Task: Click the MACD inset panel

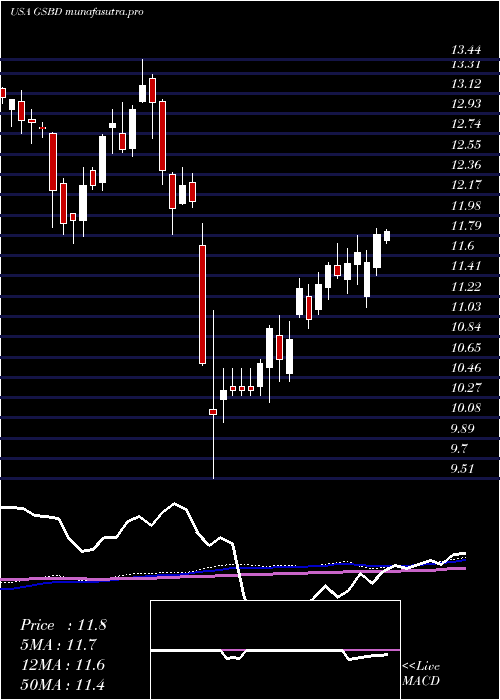Action: [275, 650]
